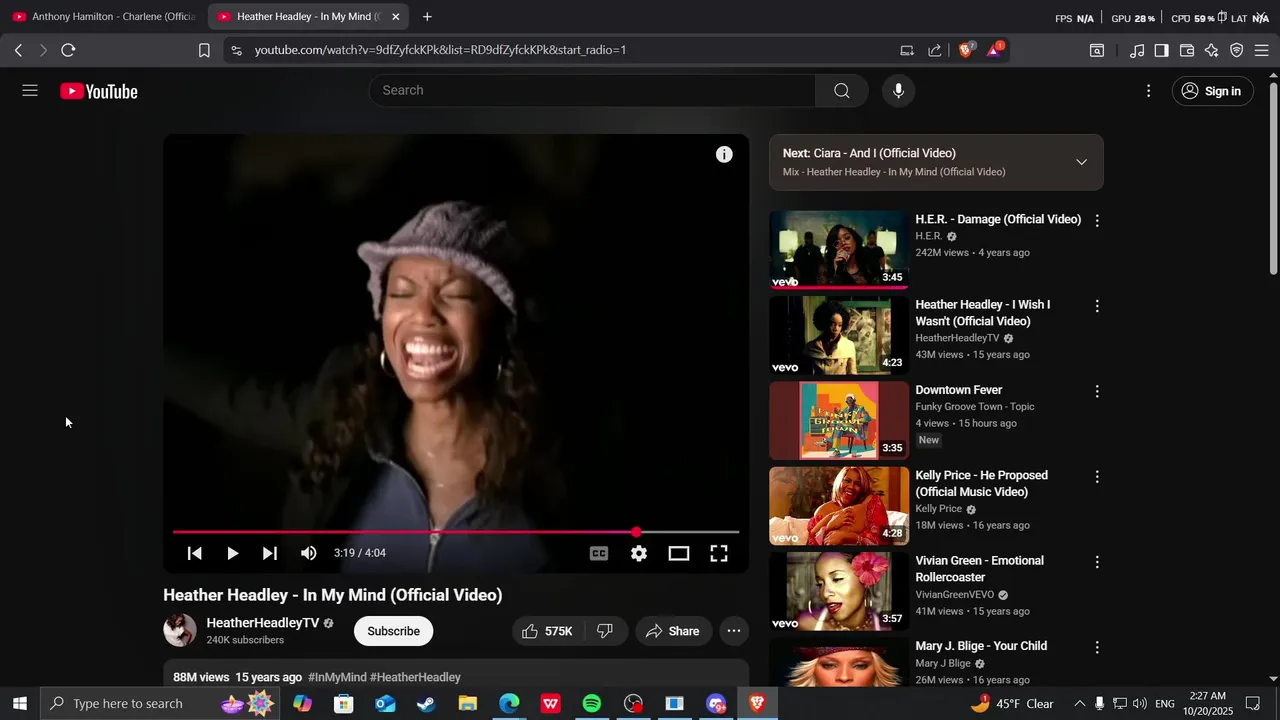Screen dimensions: 1280x720
Task: Open Spotify from the taskbar
Action: click(x=592, y=704)
